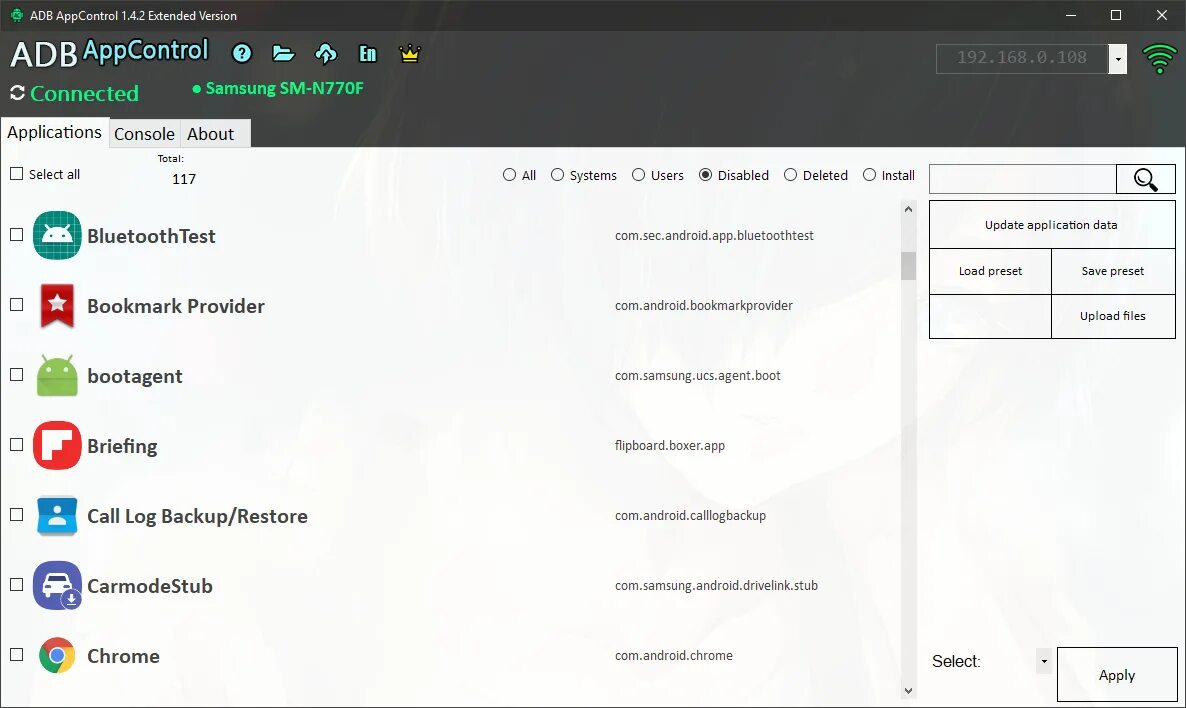Click com.sec.android.app.bluetoothtest package name
The width and height of the screenshot is (1186, 708).
[714, 235]
